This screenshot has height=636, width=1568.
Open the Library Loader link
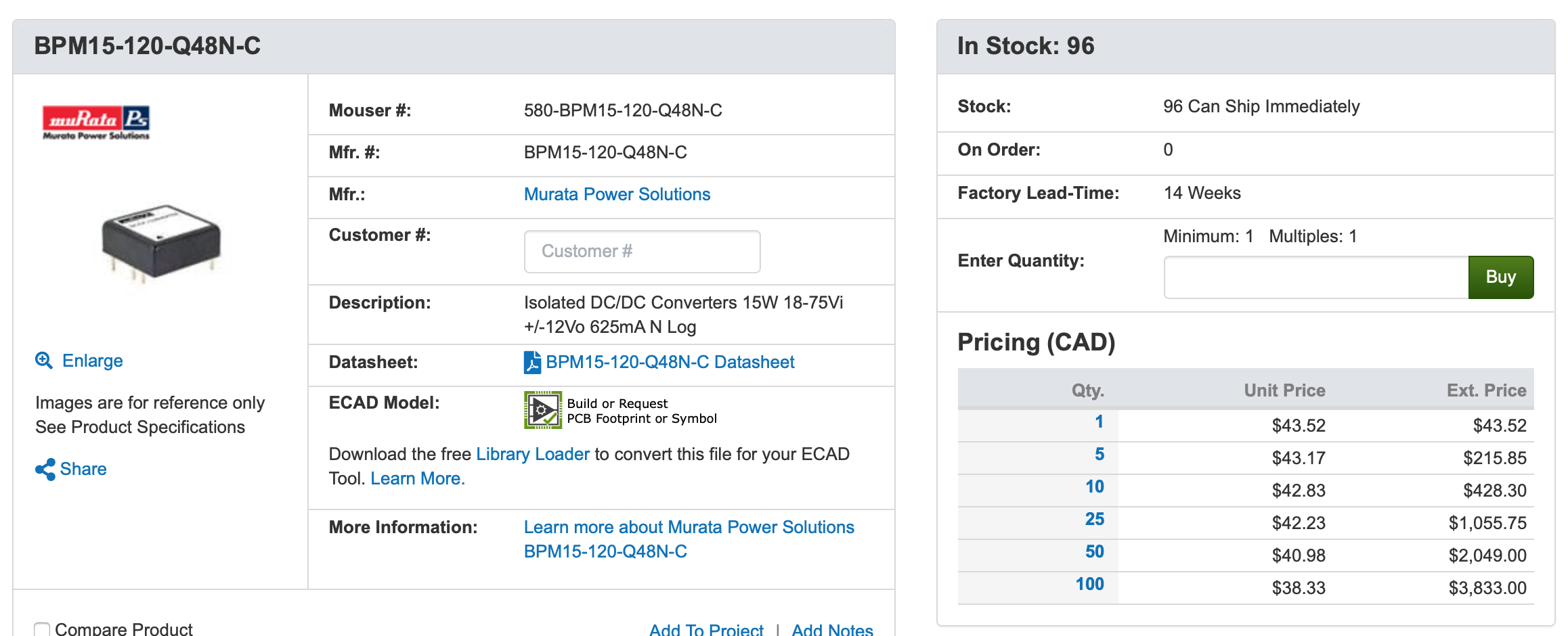coord(533,454)
